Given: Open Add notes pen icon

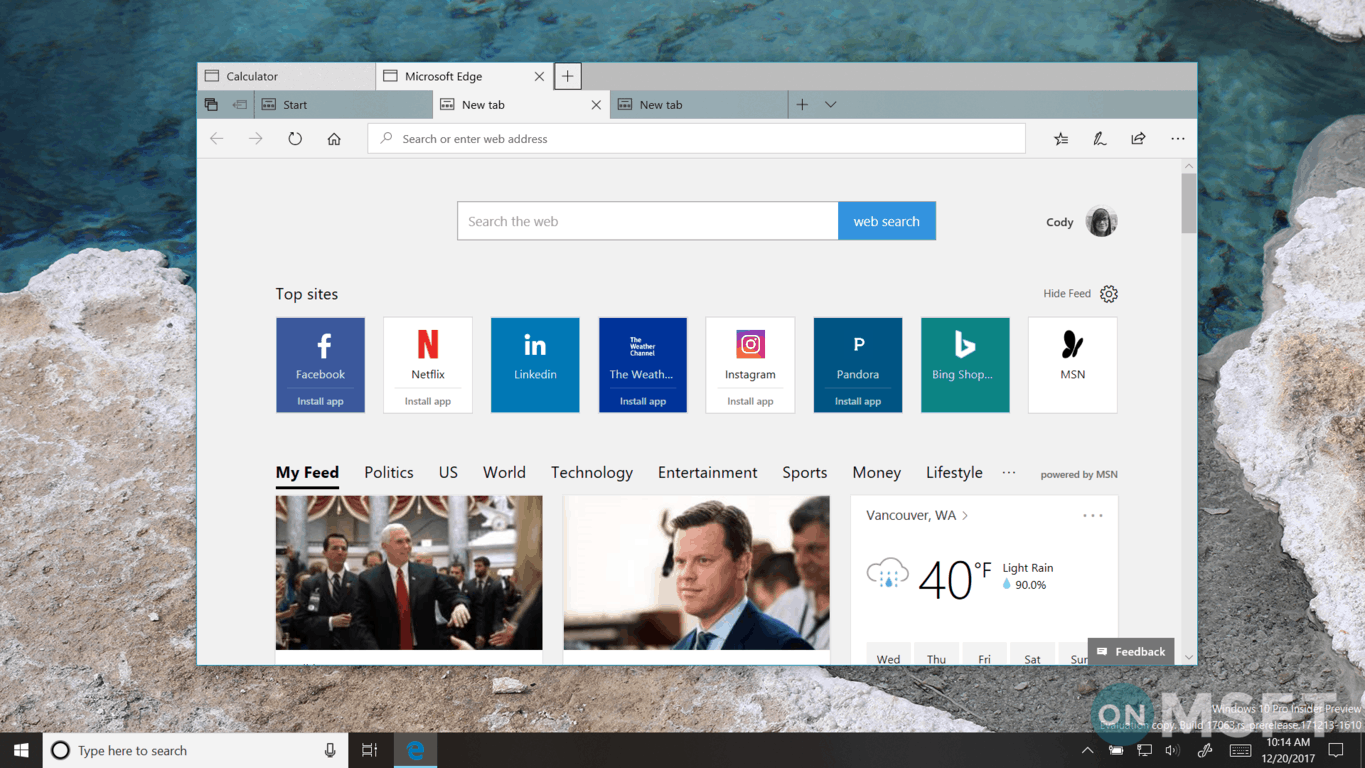Looking at the screenshot, I should click(1100, 139).
